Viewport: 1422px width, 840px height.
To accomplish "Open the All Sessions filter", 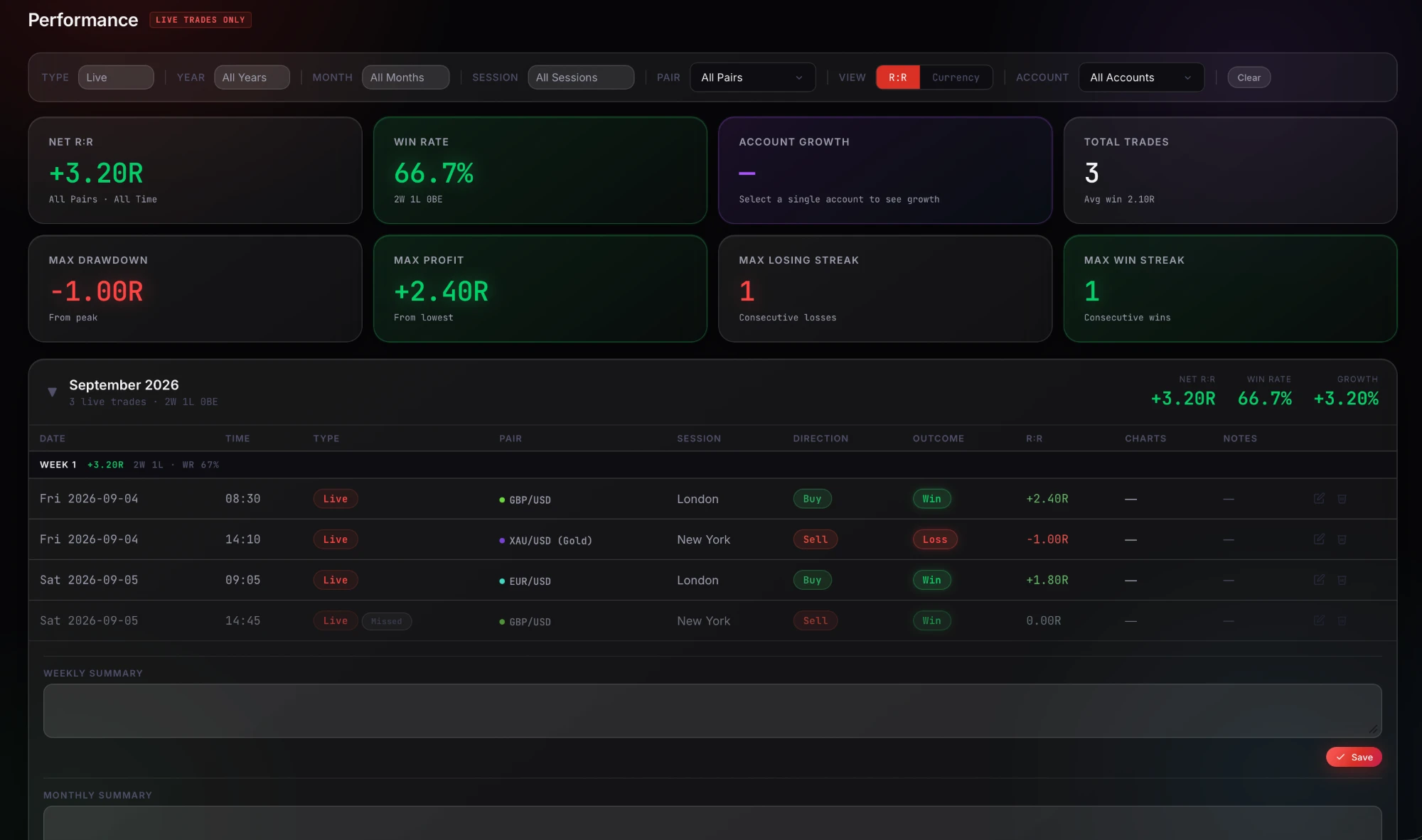I will point(581,77).
